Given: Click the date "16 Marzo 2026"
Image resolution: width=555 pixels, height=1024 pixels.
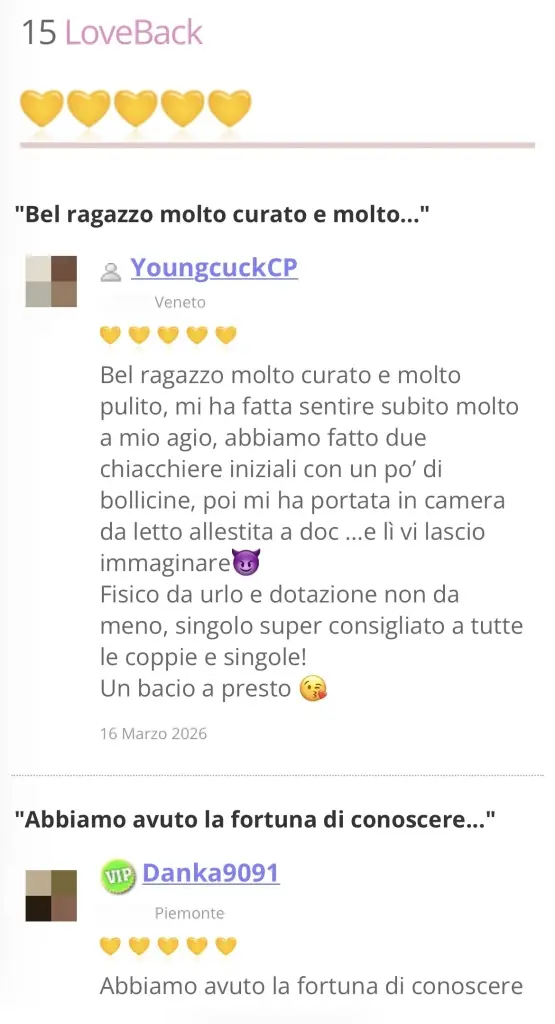Looking at the screenshot, I should tap(153, 733).
